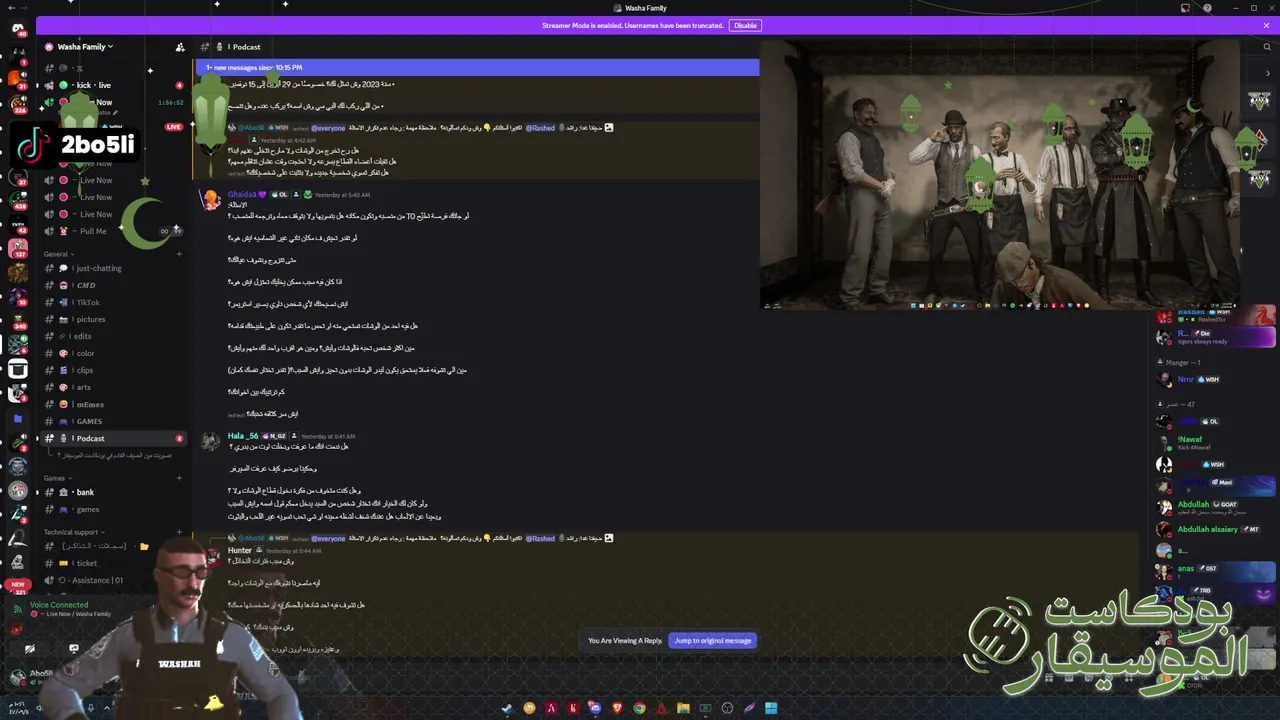Toggle the camera-off button in voice panel
Screen dimensions: 1280x720
pyautogui.click(x=30, y=648)
